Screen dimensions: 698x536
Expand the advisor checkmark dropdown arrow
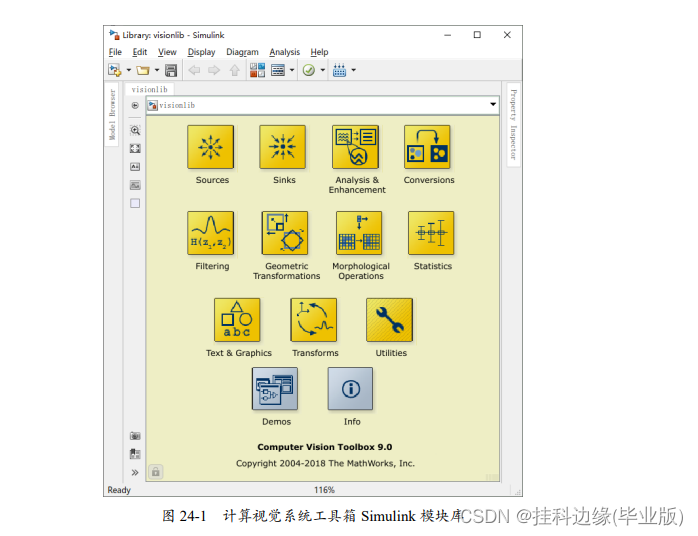(323, 70)
